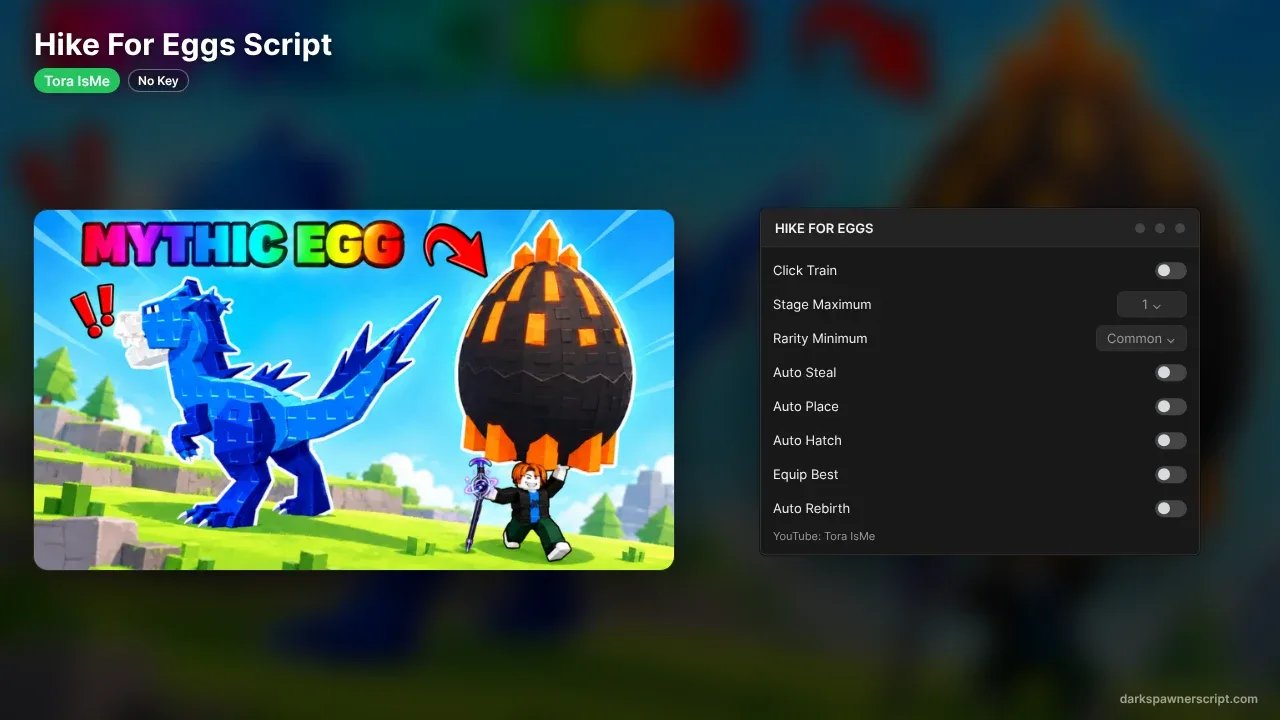Screen dimensions: 1280x720
Task: Turn on Auto Steal switch
Action: [1171, 372]
